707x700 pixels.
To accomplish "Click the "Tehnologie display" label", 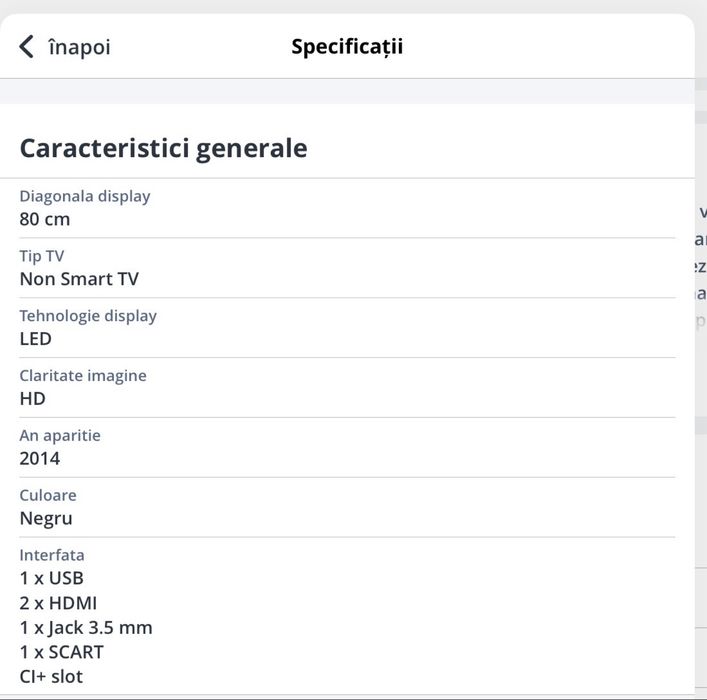I will click(88, 316).
